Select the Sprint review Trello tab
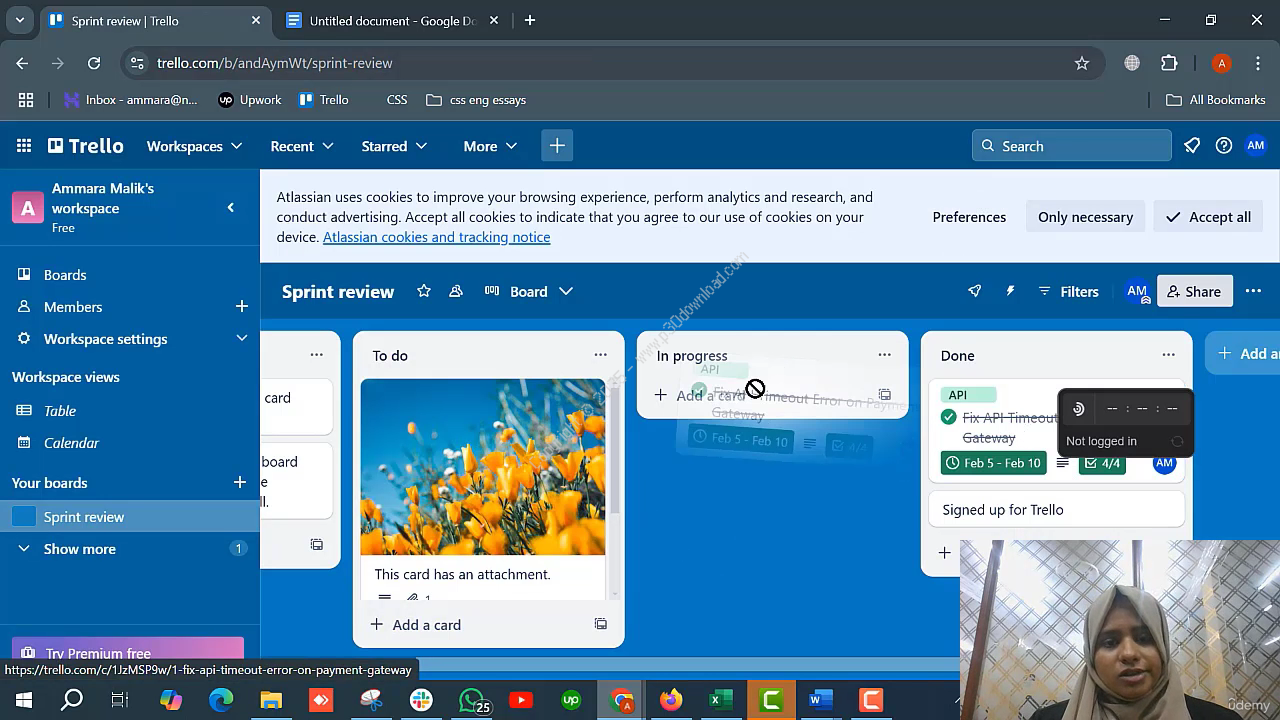 click(x=155, y=20)
